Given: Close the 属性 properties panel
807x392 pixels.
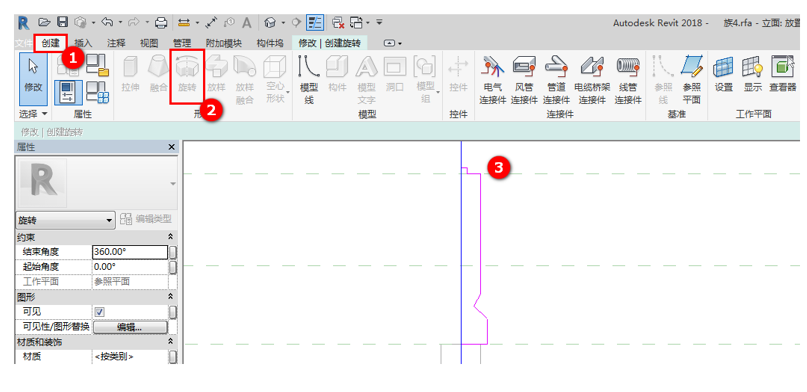Looking at the screenshot, I should [172, 147].
